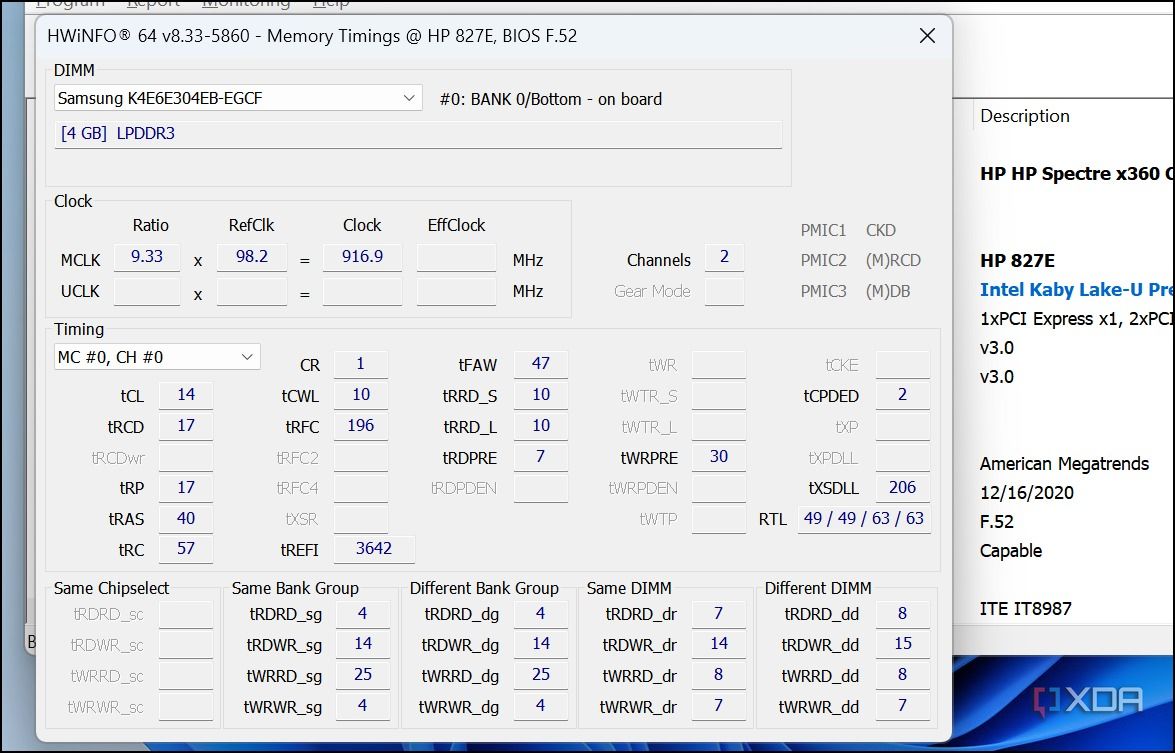Viewport: 1175px width, 753px height.
Task: Click the tRC value 57
Action: (x=186, y=549)
